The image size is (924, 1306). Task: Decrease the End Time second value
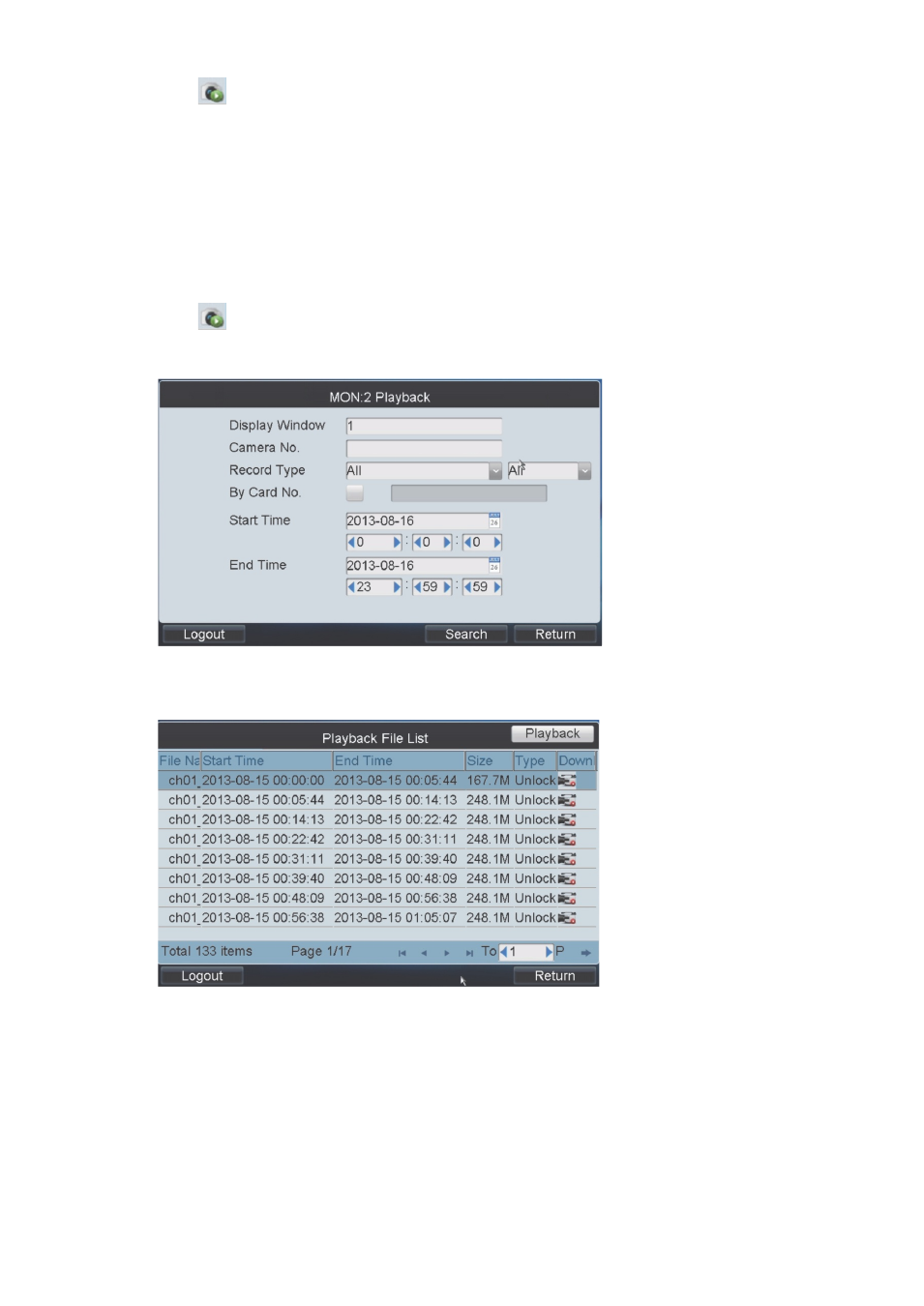pyautogui.click(x=468, y=587)
